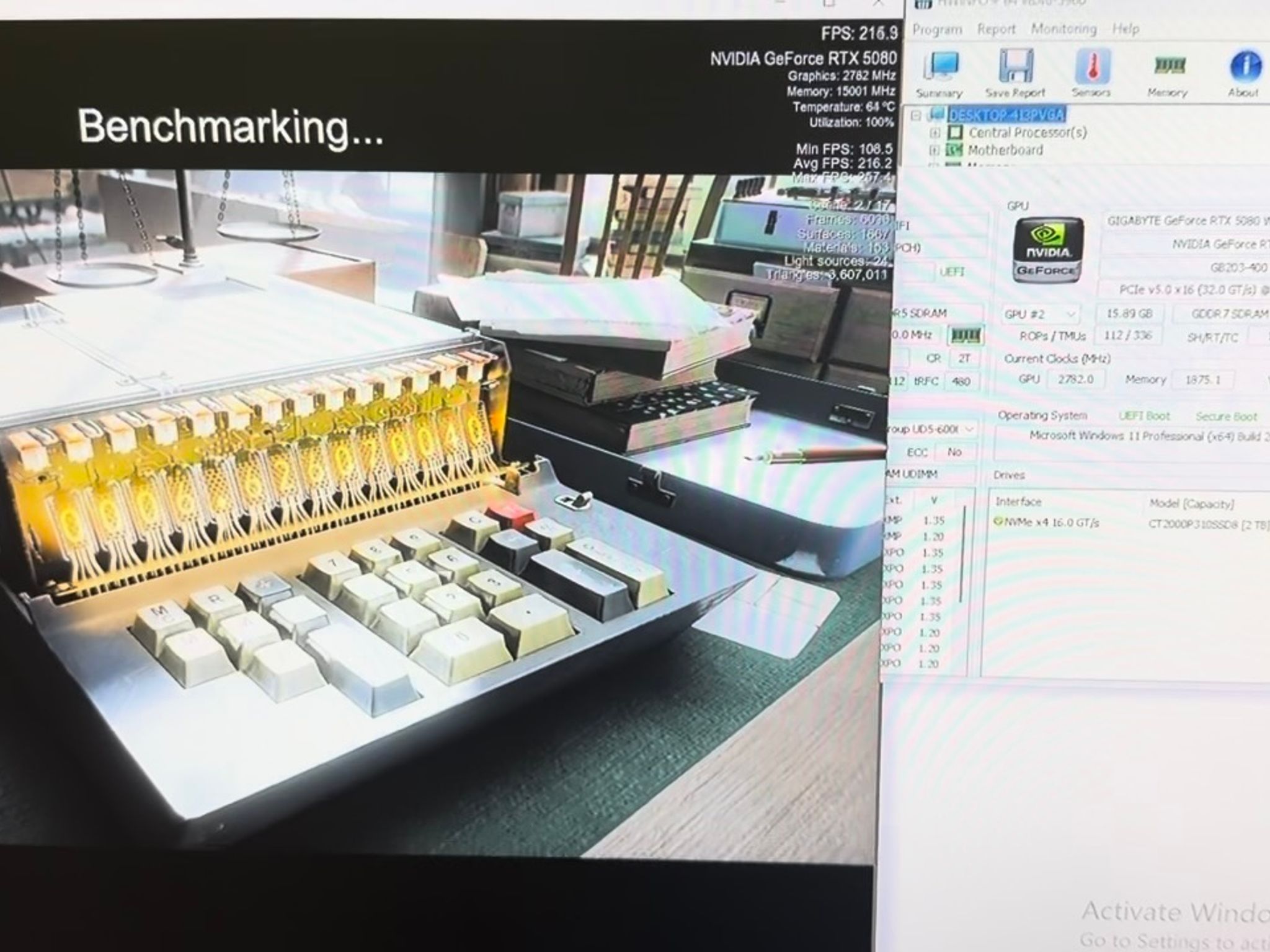The image size is (1270, 952).
Task: Expand the Motherboard tree node
Action: (935, 150)
